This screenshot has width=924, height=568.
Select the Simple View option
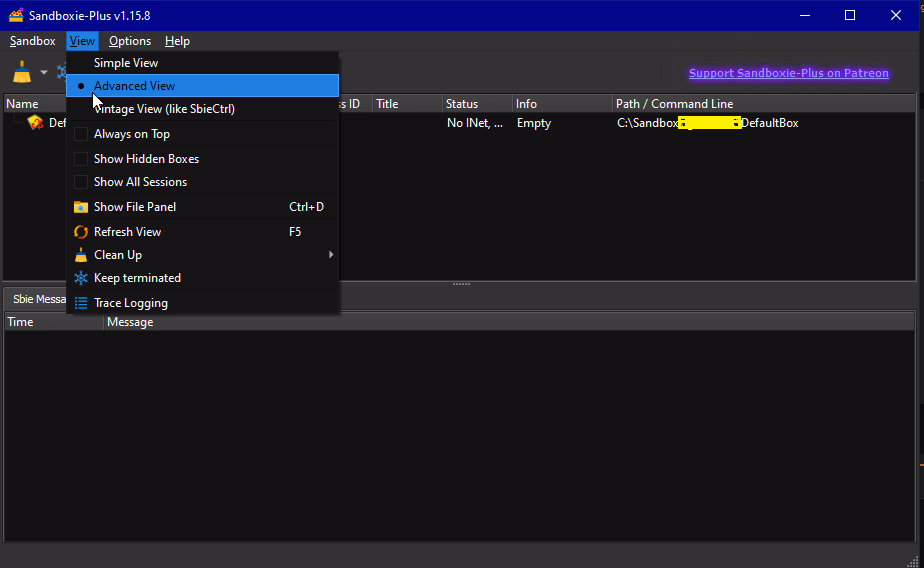(x=126, y=63)
